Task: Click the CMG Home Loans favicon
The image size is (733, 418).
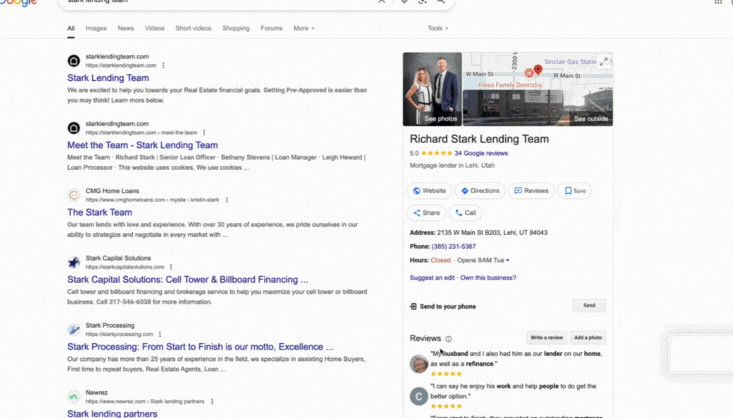Action: (x=73, y=195)
